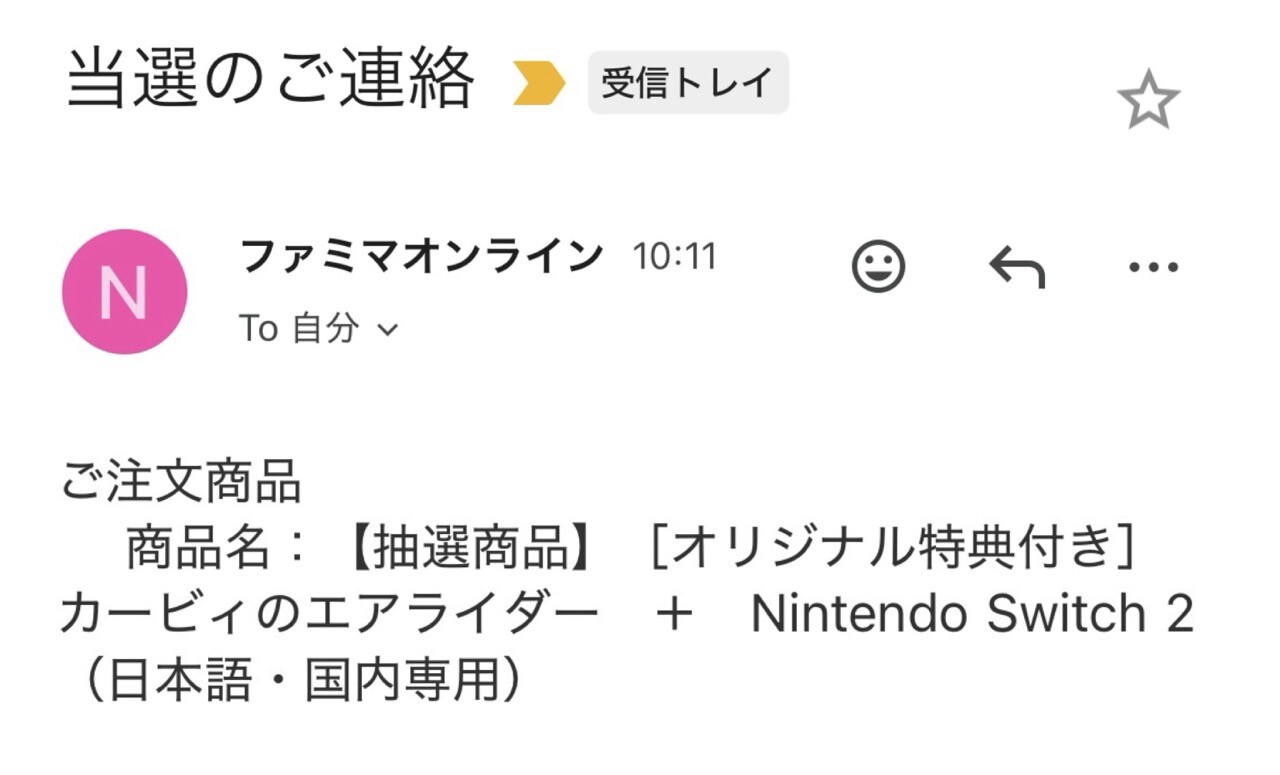The height and width of the screenshot is (775, 1280).
Task: Reply using the curved arrow icon
Action: (x=1016, y=267)
